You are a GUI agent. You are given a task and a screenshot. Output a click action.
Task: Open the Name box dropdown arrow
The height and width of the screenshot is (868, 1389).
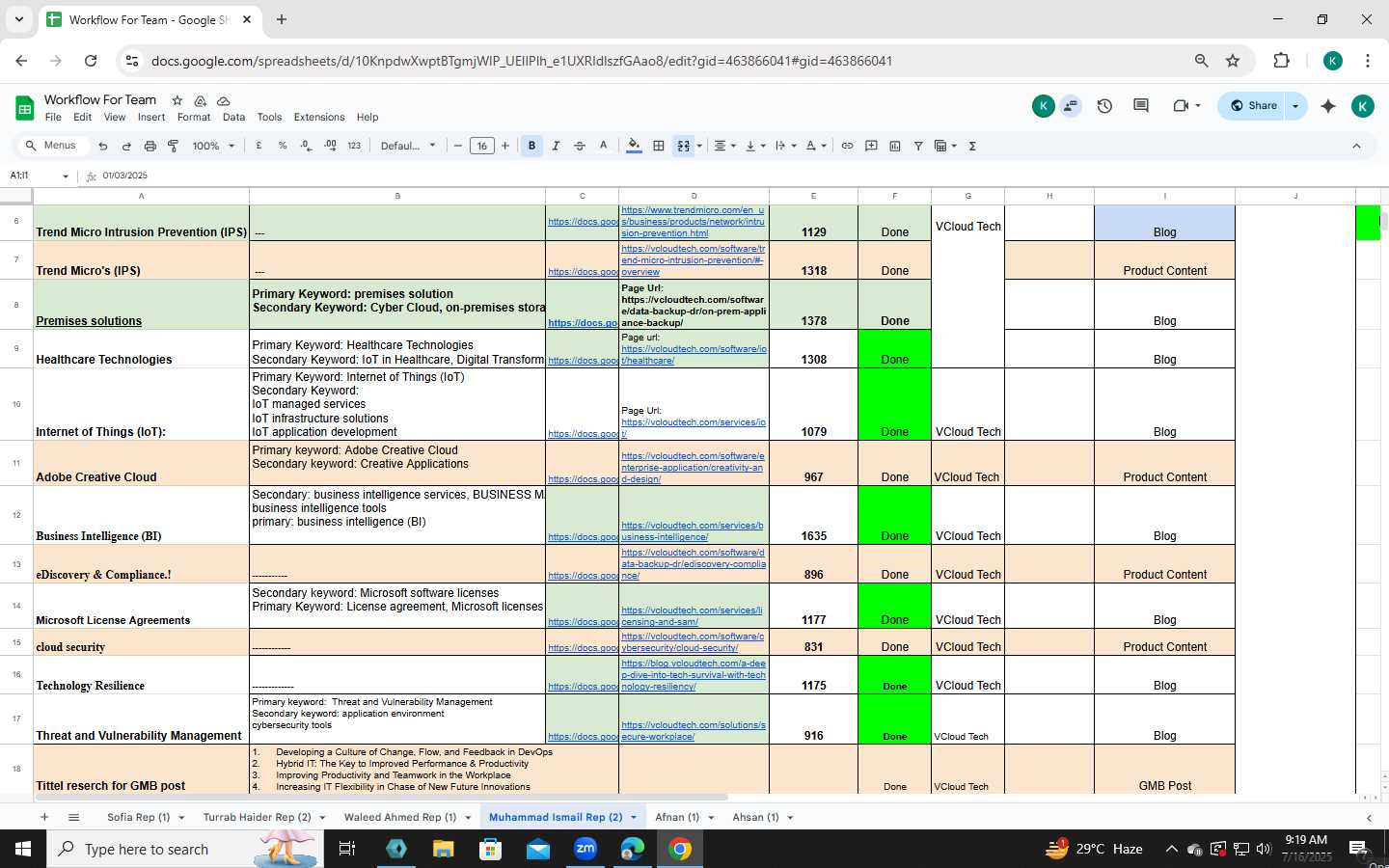click(66, 176)
